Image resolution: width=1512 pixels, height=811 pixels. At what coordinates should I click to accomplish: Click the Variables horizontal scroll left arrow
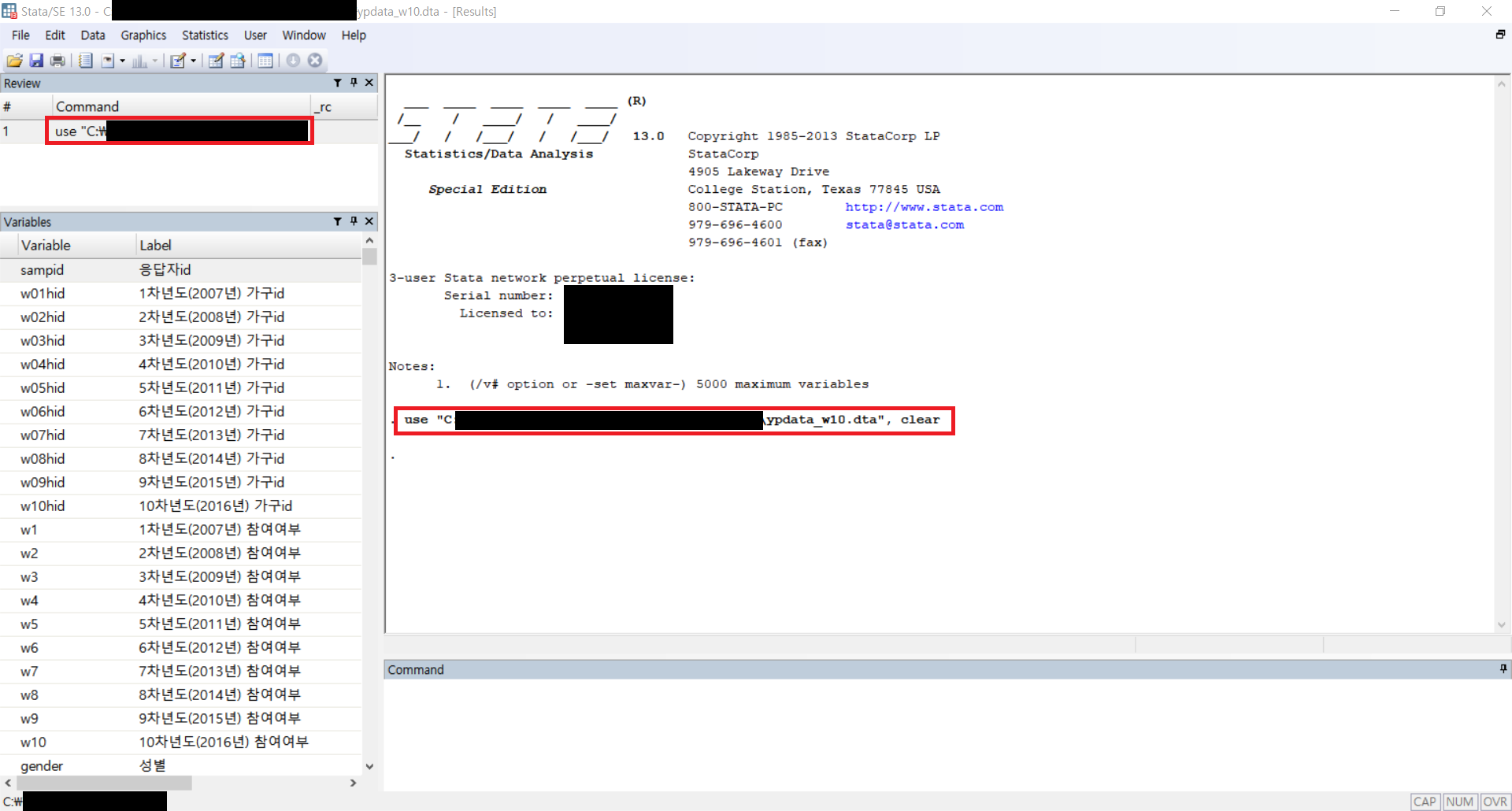(8, 783)
